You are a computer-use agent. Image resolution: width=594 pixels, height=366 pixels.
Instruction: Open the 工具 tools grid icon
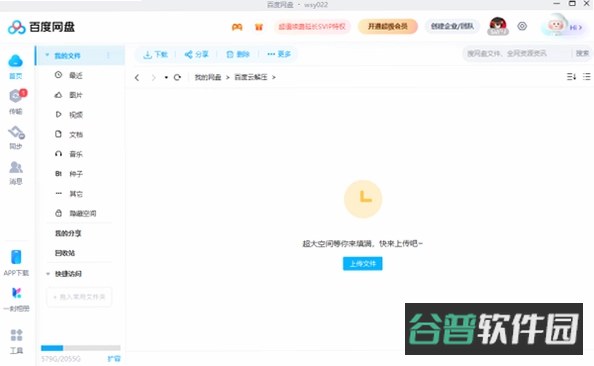pyautogui.click(x=16, y=335)
